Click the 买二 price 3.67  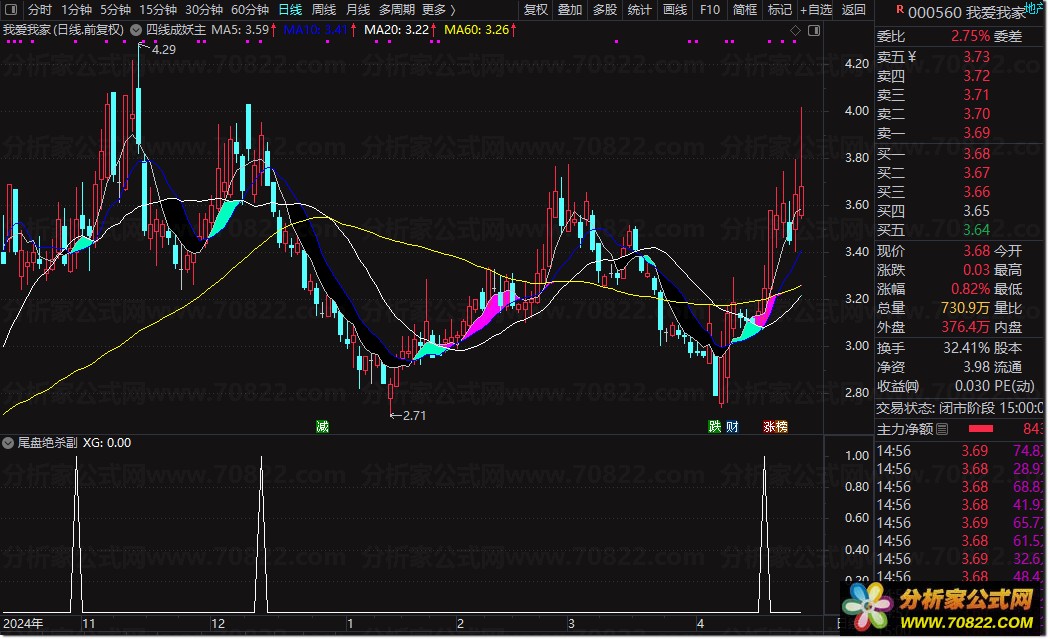pyautogui.click(x=976, y=173)
